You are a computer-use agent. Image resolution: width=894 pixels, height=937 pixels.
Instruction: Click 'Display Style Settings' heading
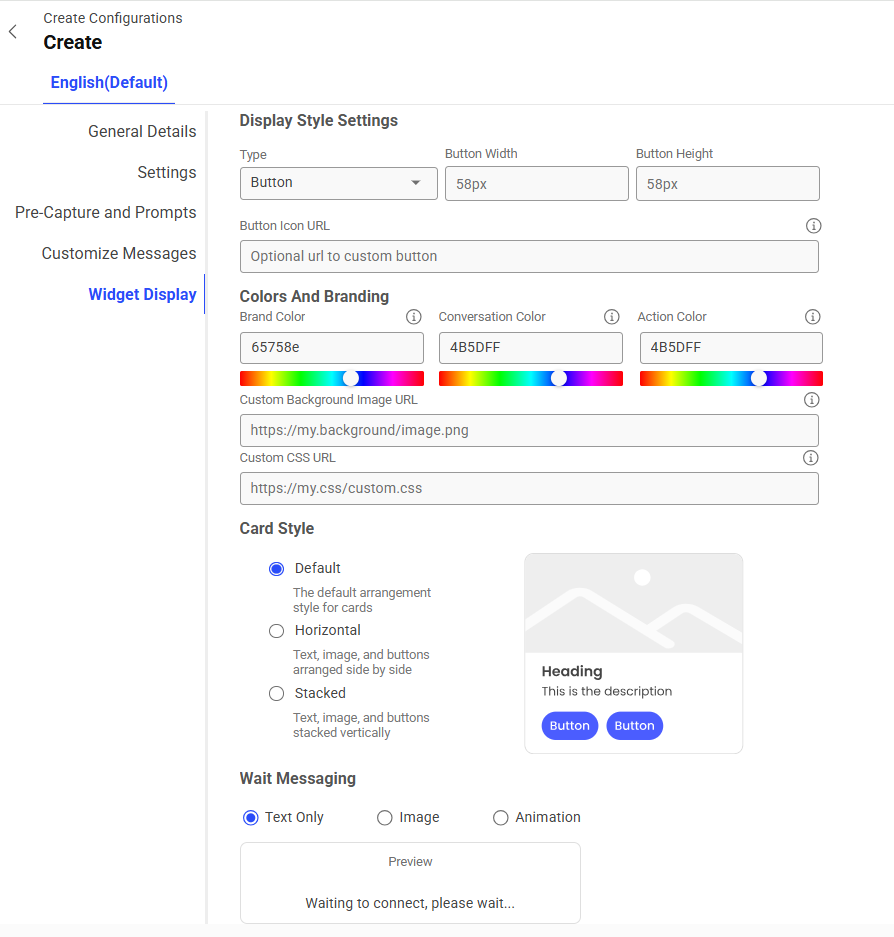click(x=319, y=121)
